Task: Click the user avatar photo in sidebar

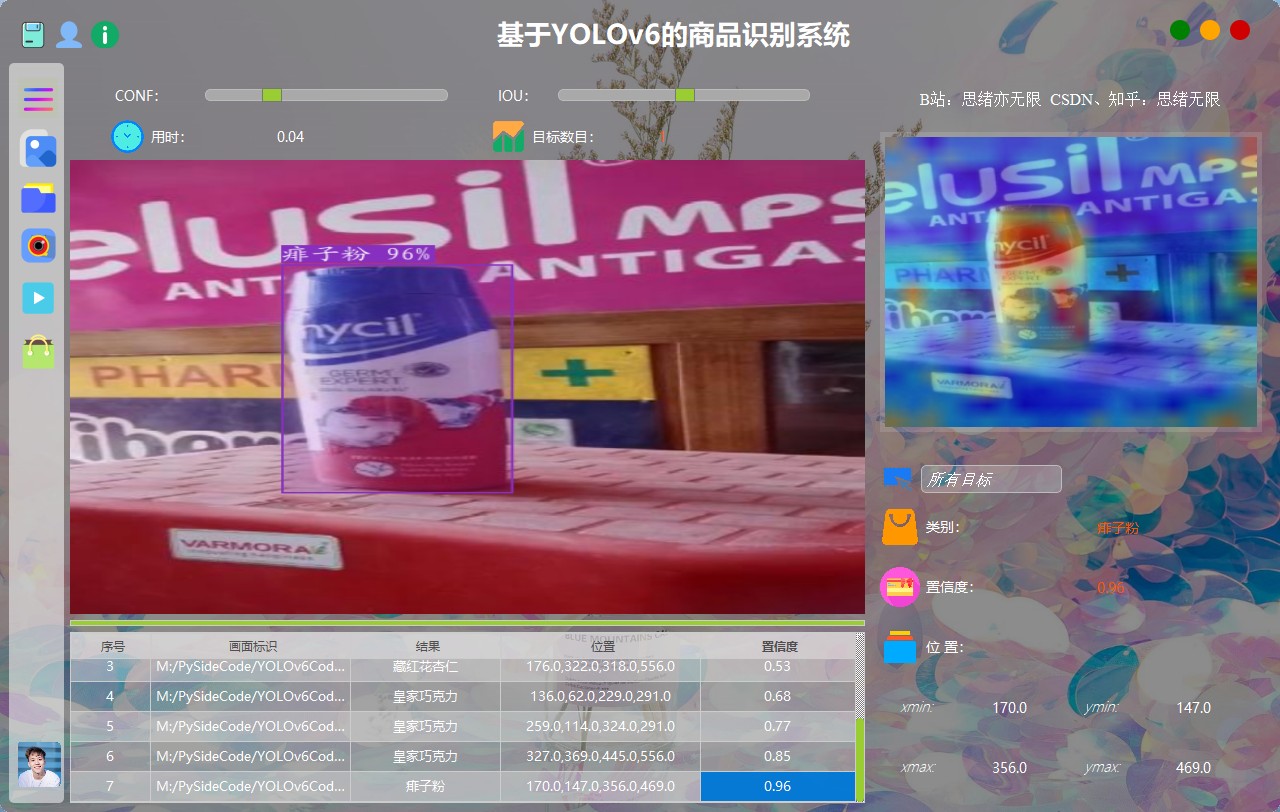Action: (39, 765)
